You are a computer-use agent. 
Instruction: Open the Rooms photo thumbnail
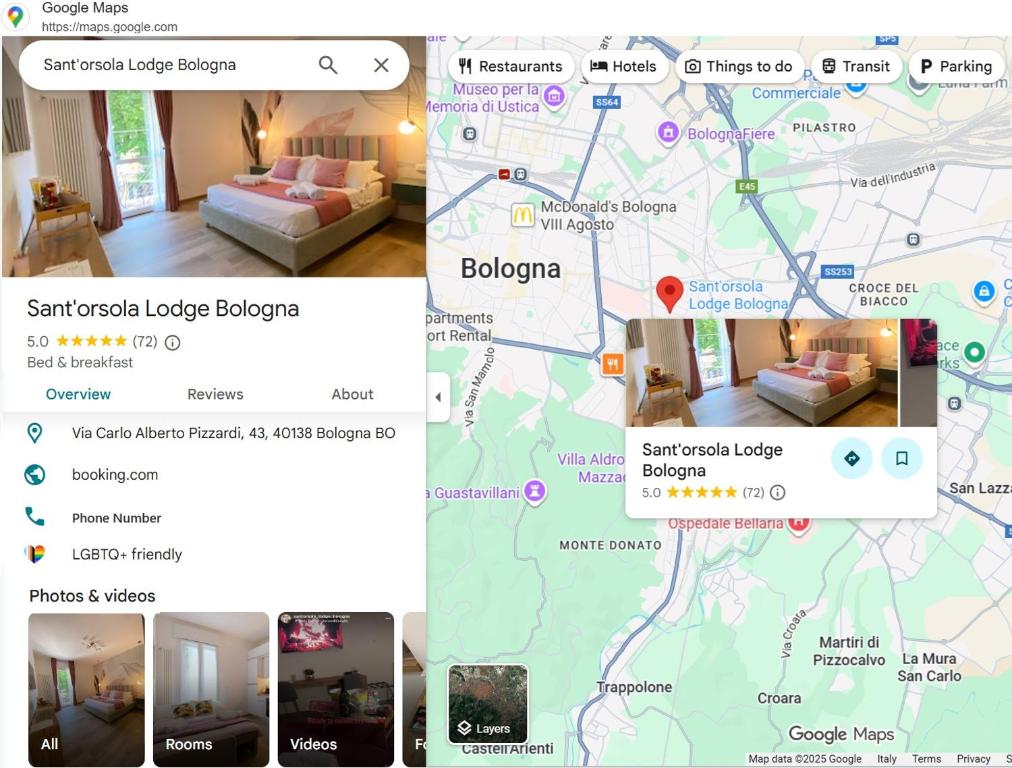[x=211, y=689]
